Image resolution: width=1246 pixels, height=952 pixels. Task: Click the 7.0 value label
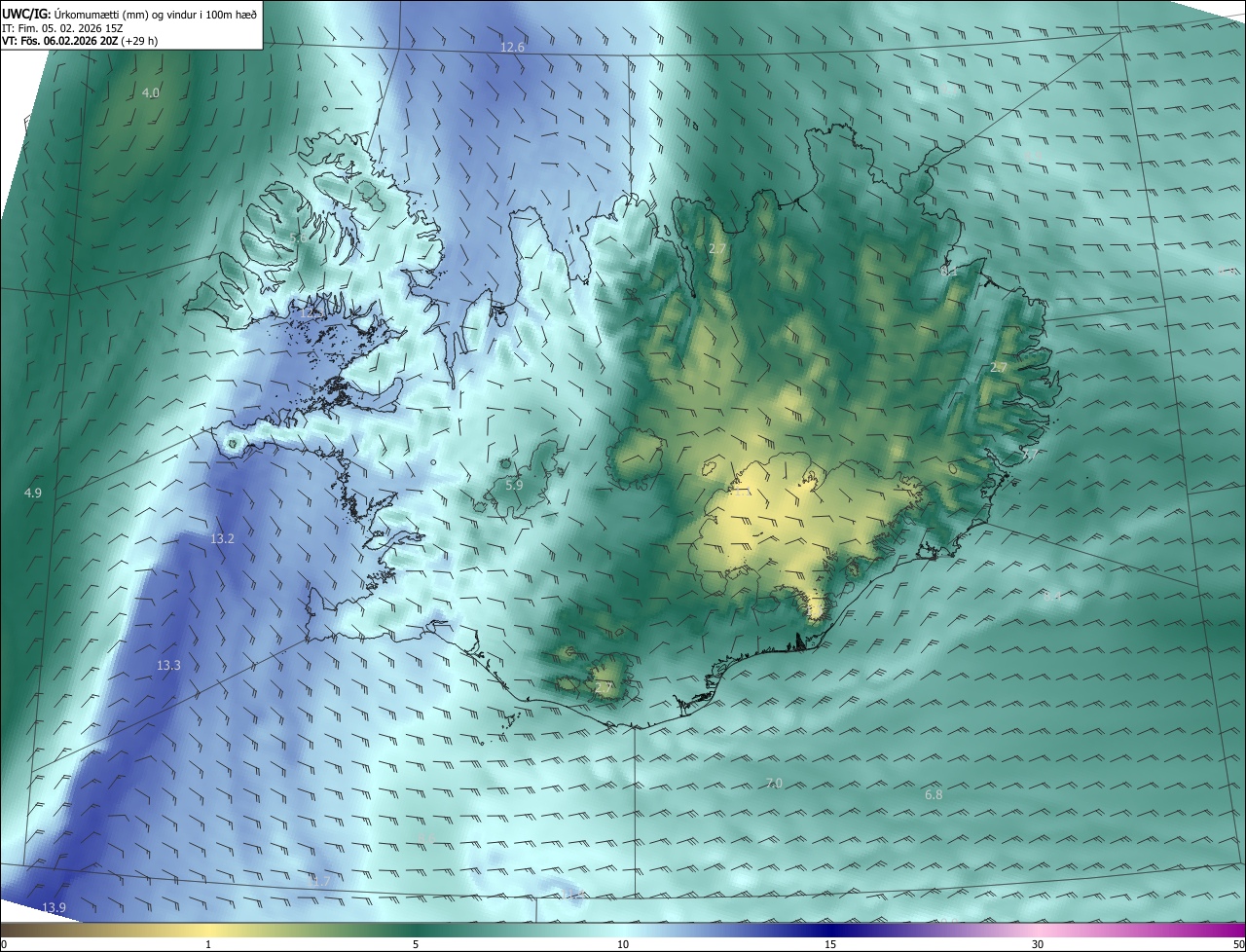point(774,784)
